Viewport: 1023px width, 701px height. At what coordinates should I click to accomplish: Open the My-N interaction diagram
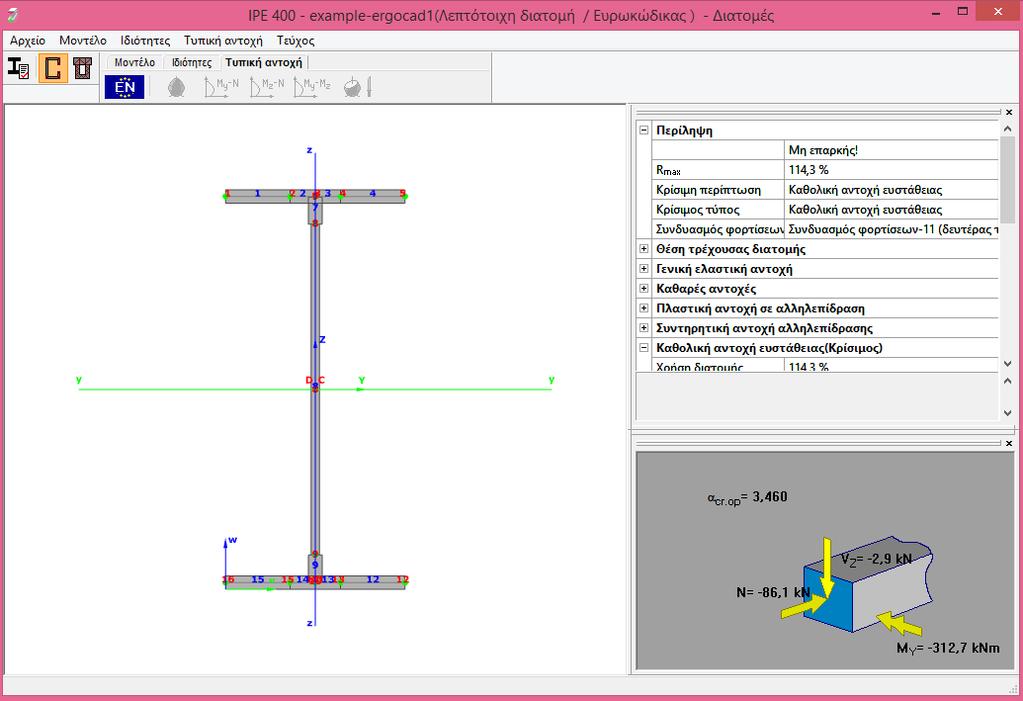click(221, 87)
